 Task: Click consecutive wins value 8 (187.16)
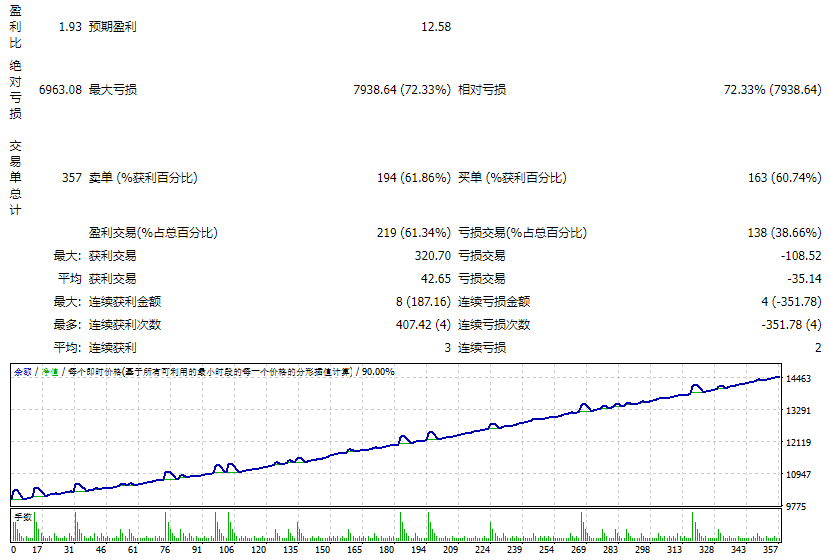click(423, 302)
